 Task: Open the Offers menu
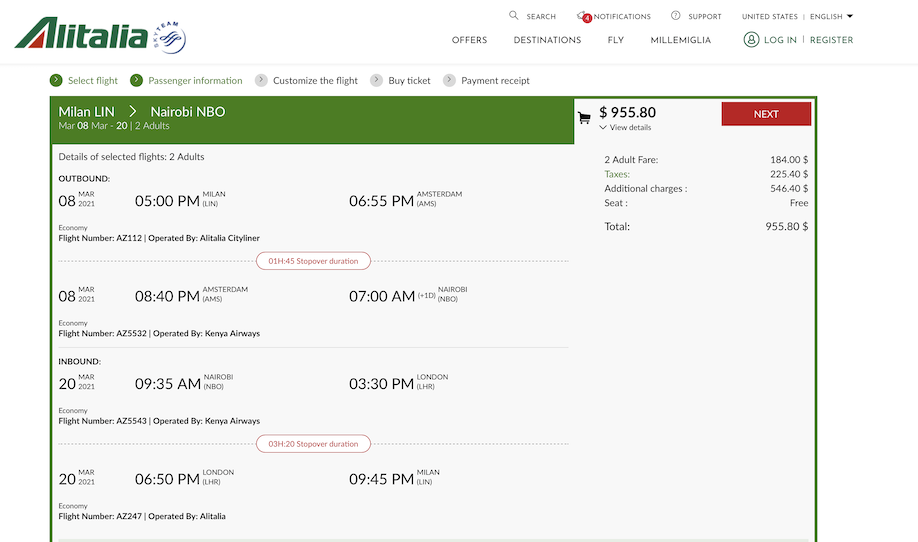pos(470,40)
